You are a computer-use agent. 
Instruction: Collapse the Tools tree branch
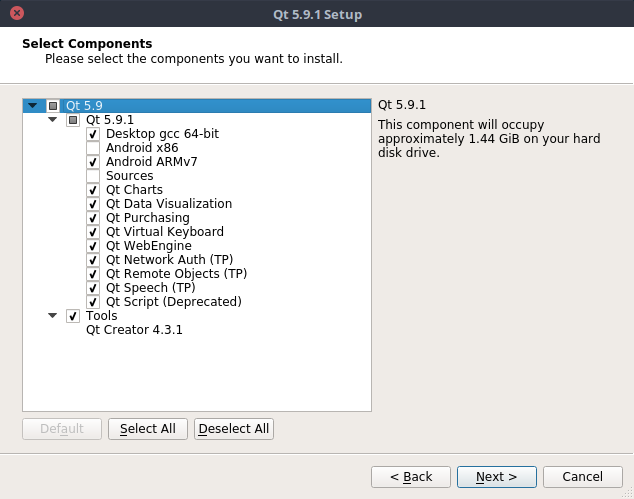coord(53,315)
